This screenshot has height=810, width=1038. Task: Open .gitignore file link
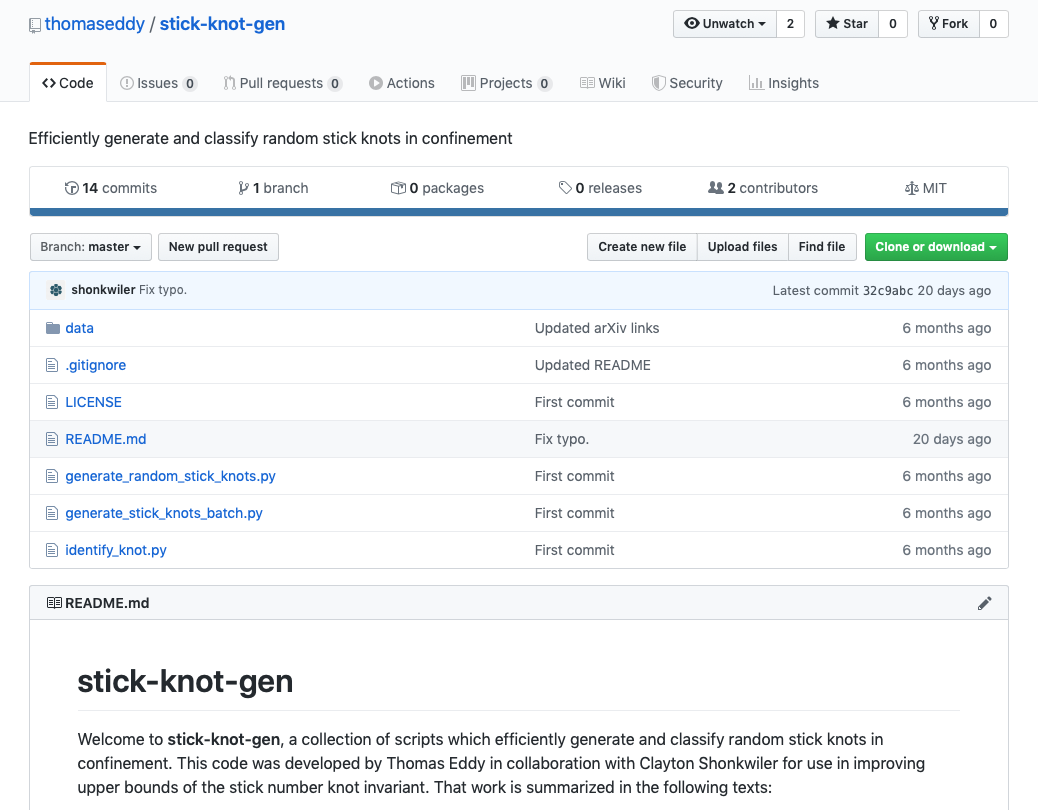click(95, 365)
